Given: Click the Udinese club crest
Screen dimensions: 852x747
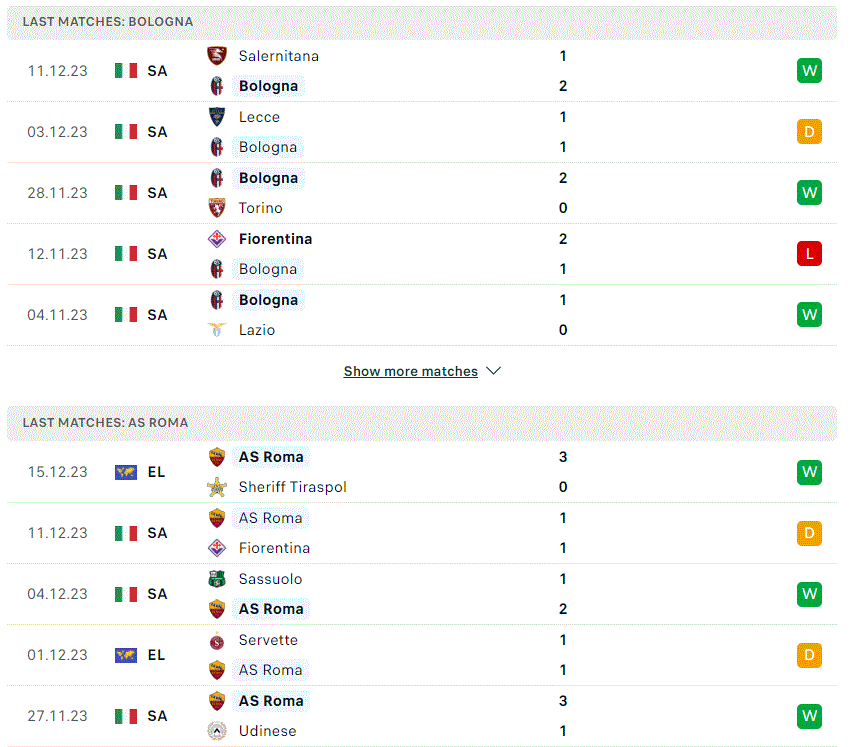Looking at the screenshot, I should pyautogui.click(x=217, y=731).
